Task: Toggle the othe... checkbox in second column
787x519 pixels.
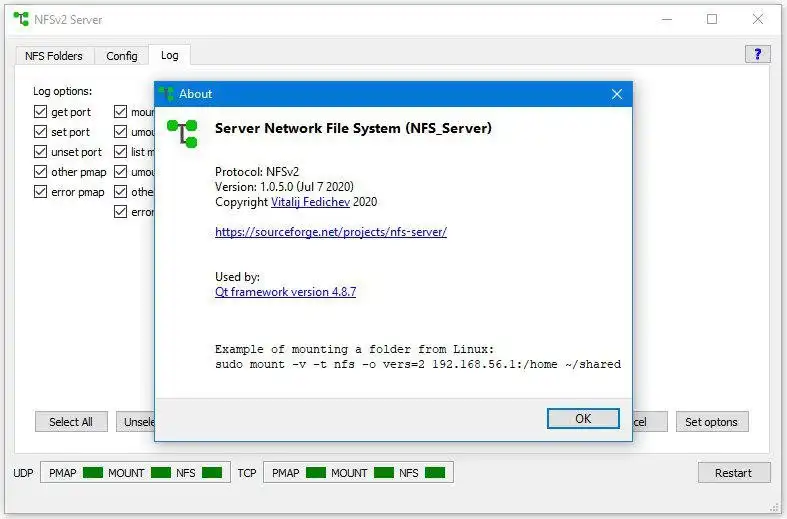Action: pyautogui.click(x=120, y=192)
